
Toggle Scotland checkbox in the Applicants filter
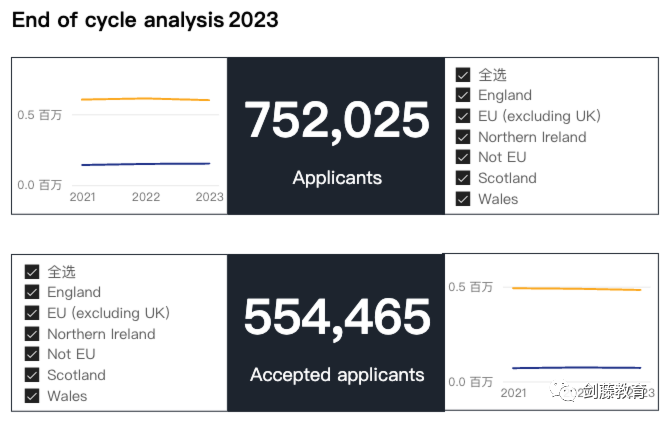coord(463,178)
